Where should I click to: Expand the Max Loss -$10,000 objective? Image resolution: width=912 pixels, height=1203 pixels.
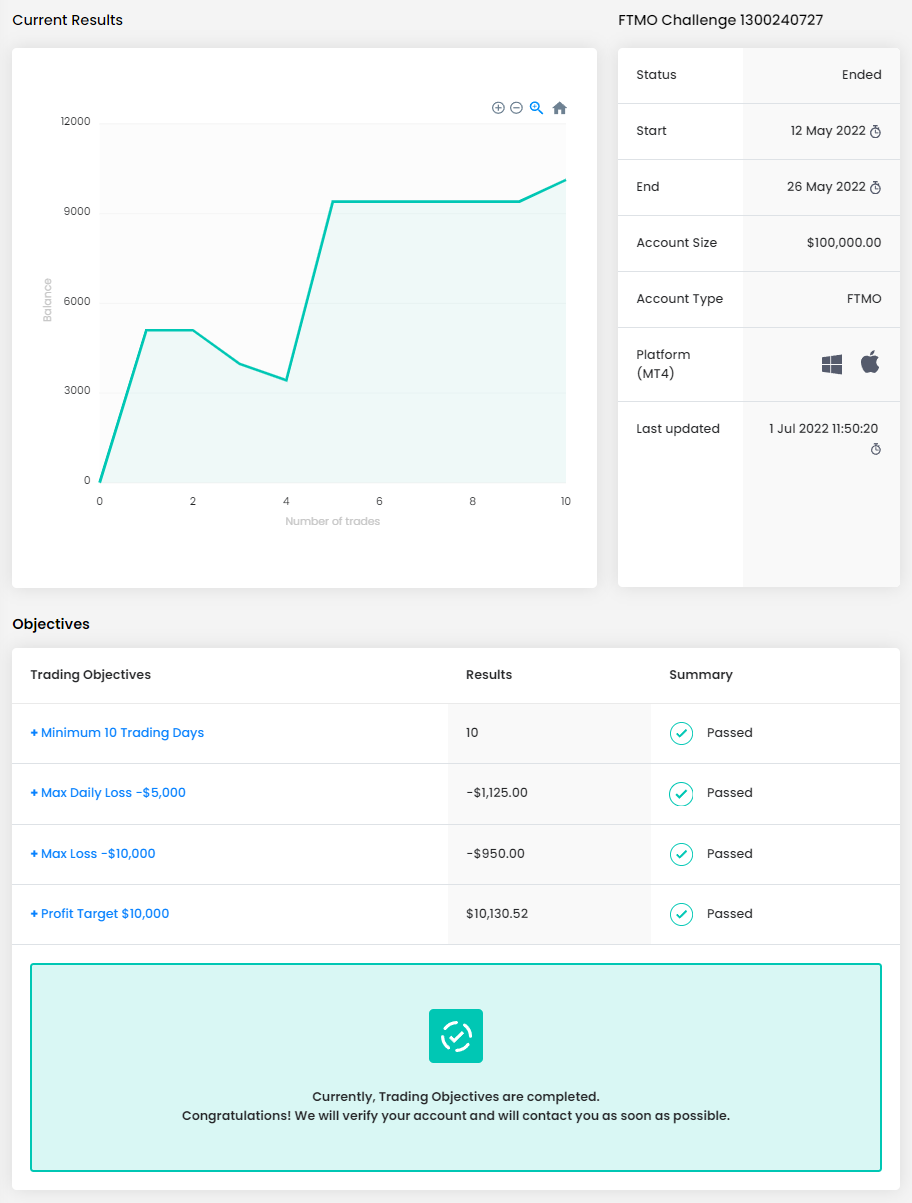click(93, 854)
